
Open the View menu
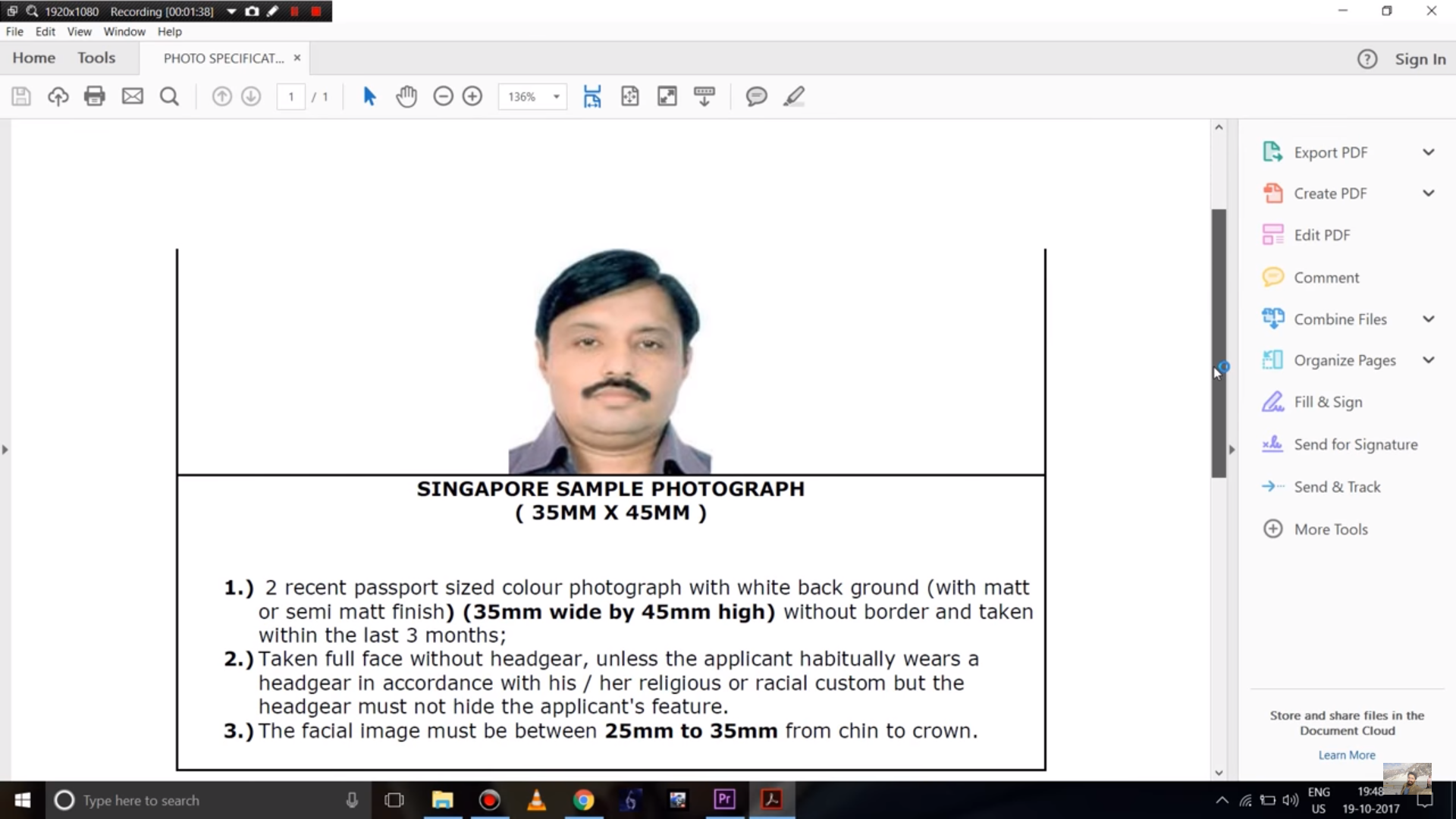[x=79, y=31]
